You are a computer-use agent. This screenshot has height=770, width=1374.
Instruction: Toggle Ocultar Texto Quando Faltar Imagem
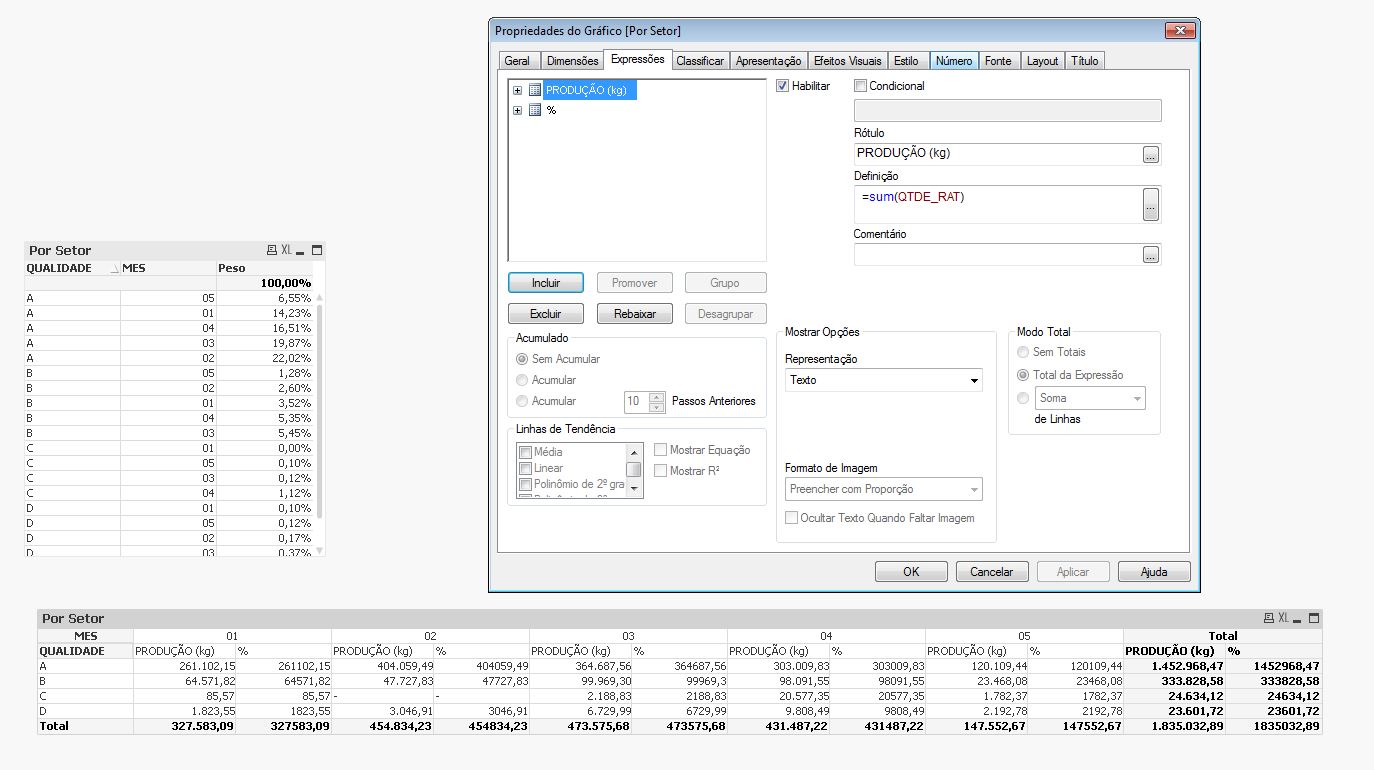[x=792, y=518]
